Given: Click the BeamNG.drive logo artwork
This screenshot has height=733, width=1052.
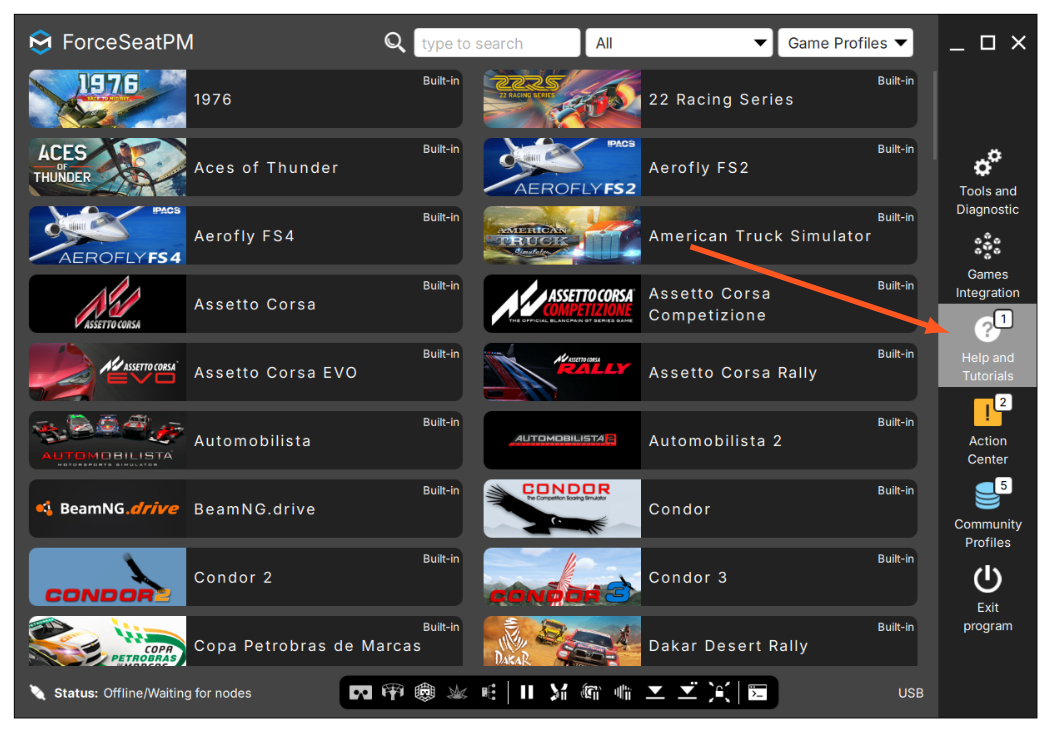Looking at the screenshot, I should (x=107, y=509).
